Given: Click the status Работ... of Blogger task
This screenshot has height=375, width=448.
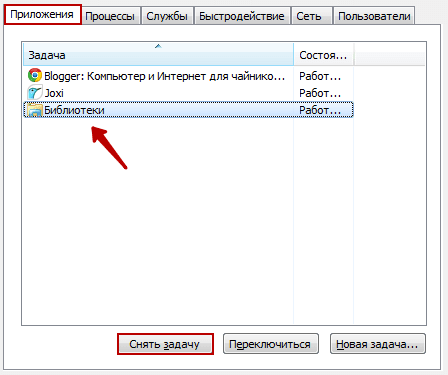Looking at the screenshot, I should [x=320, y=76].
